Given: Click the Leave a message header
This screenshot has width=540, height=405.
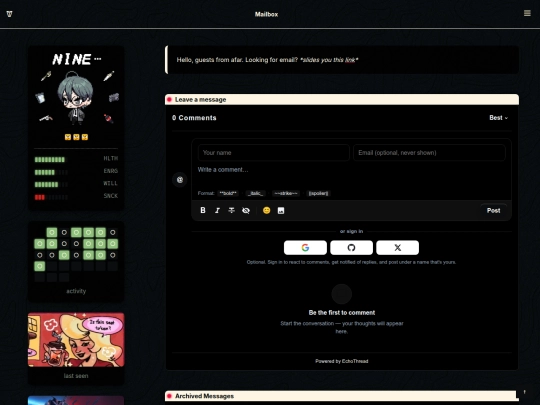Looking at the screenshot, I should 342,100.
